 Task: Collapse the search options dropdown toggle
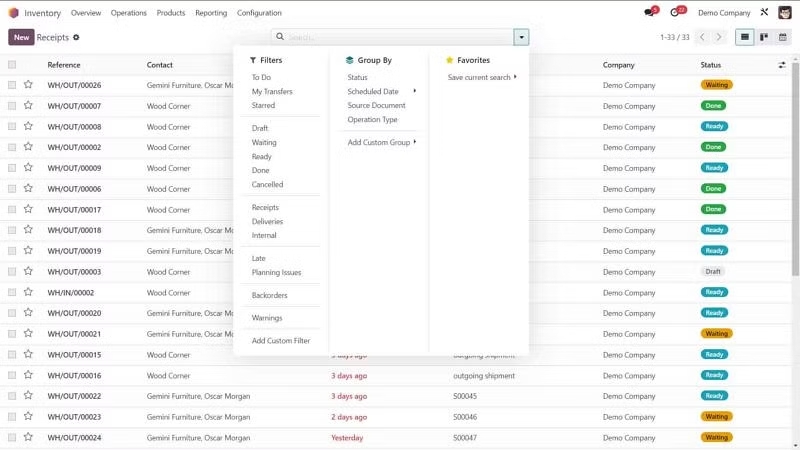521,37
